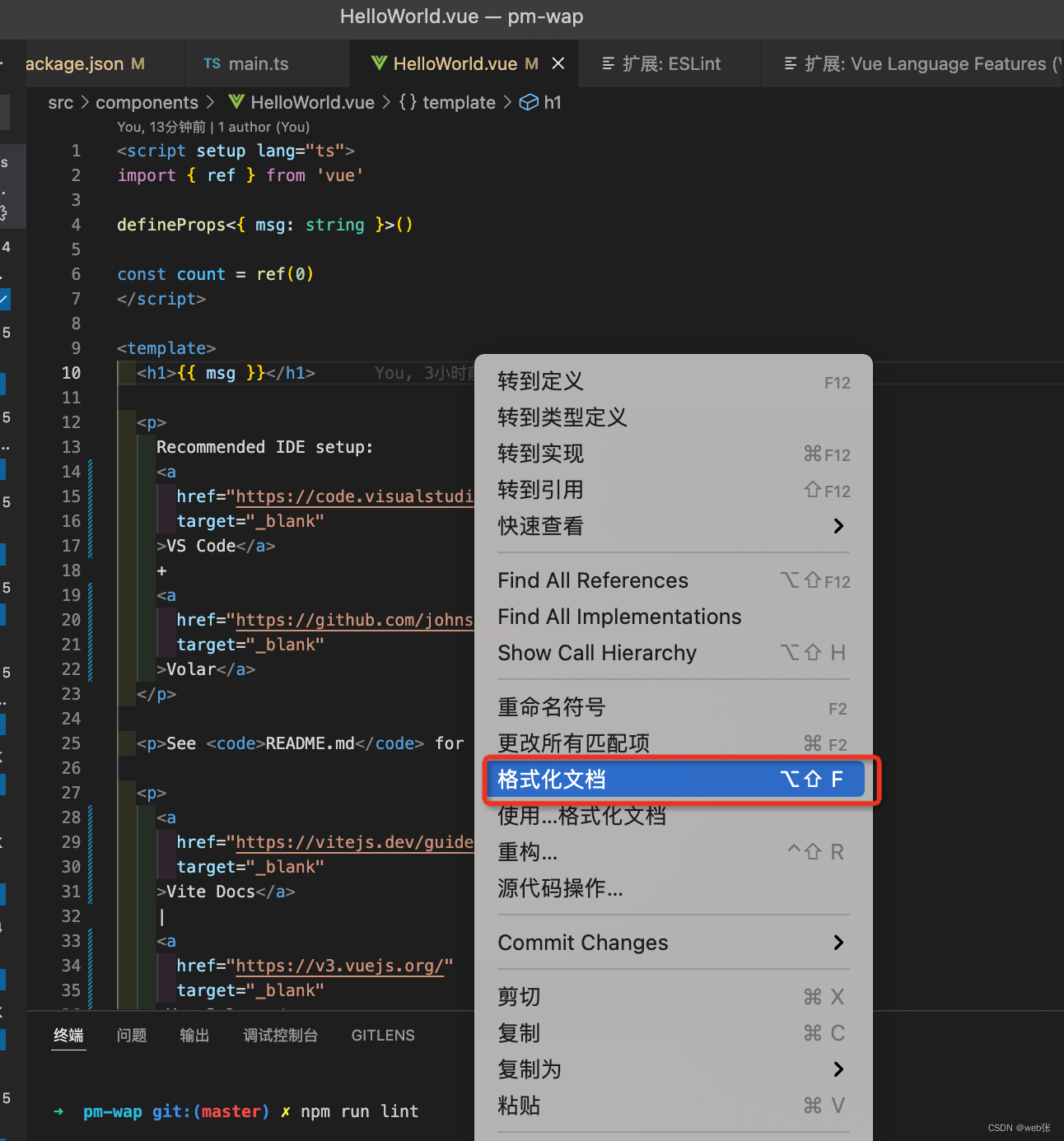
Task: Click 'Recommended IDE setup:' text line
Action: pos(265,447)
